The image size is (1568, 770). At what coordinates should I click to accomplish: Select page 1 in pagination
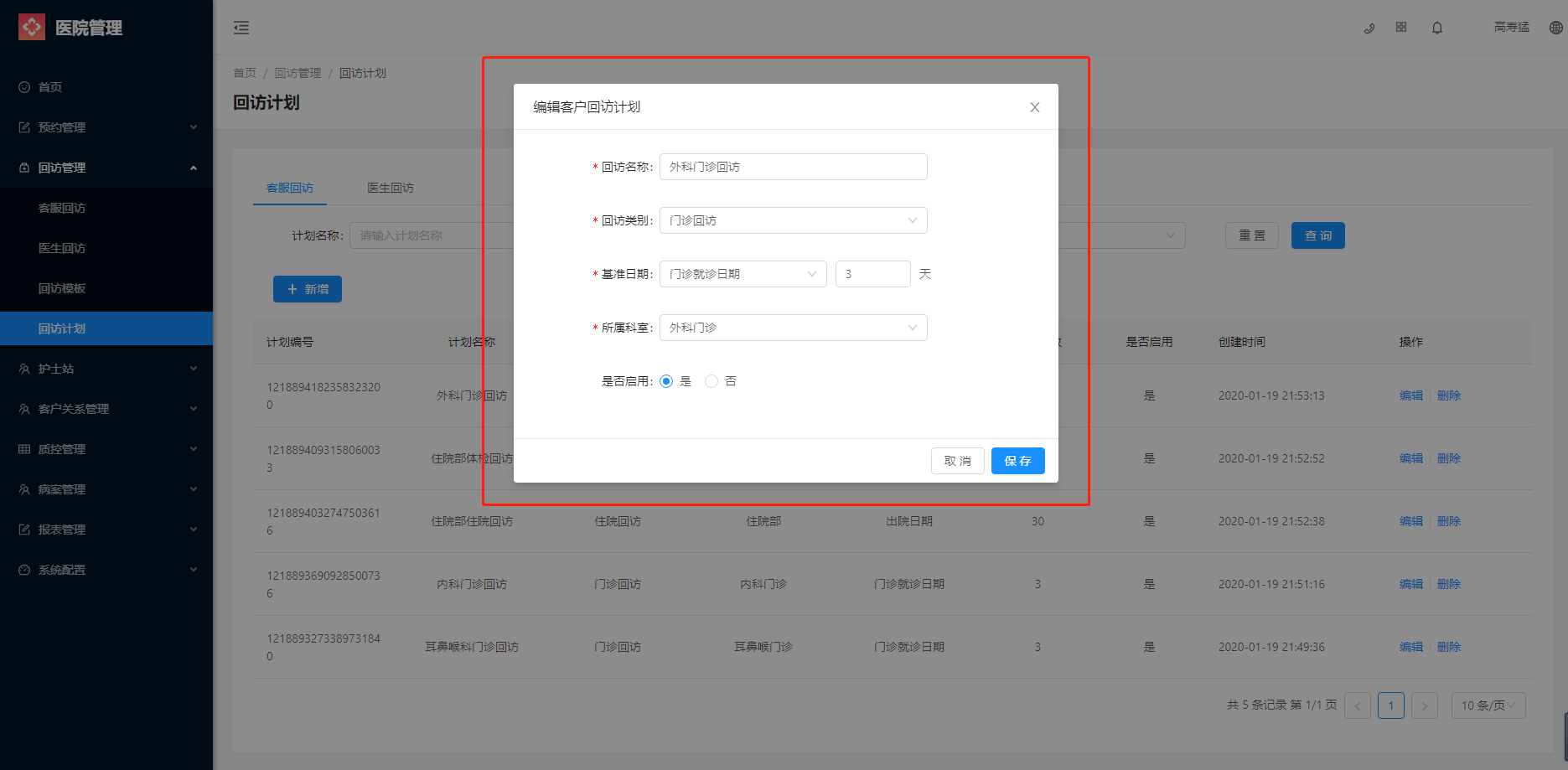1391,705
